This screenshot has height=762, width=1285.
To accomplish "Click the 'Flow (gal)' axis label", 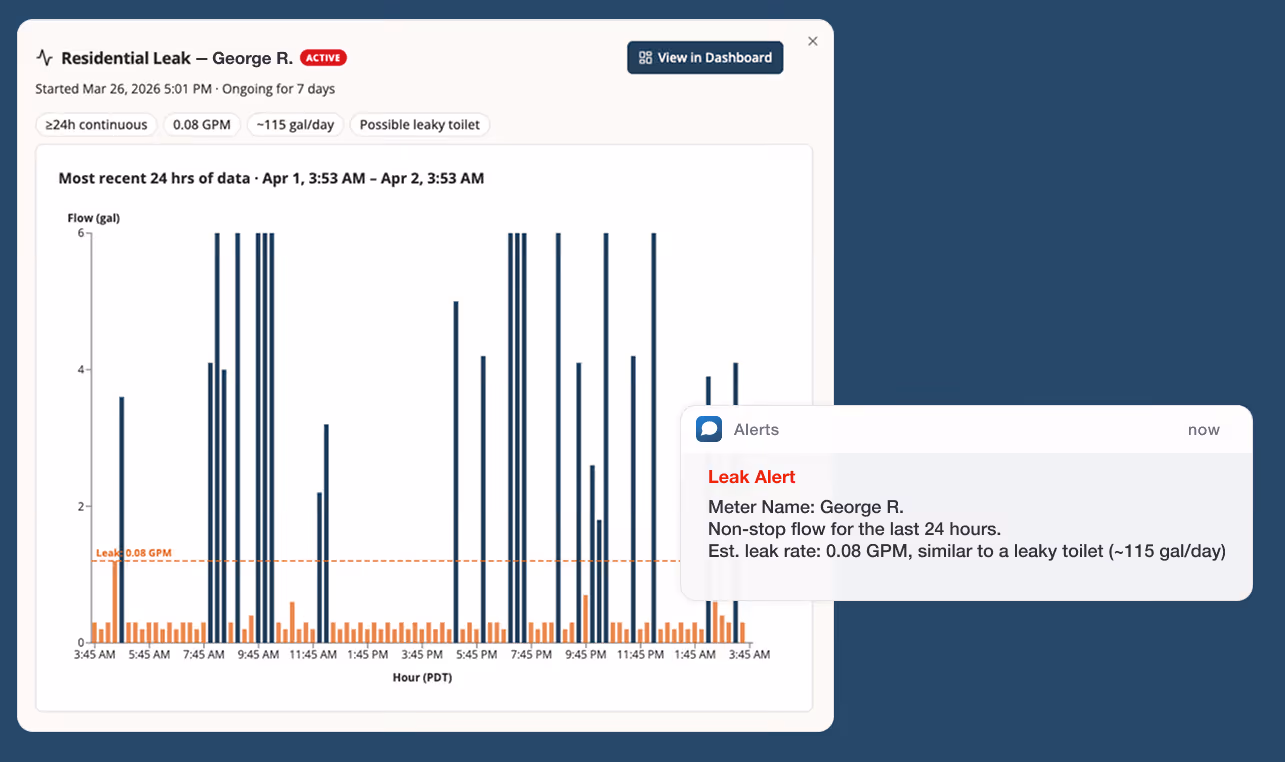I will click(93, 217).
